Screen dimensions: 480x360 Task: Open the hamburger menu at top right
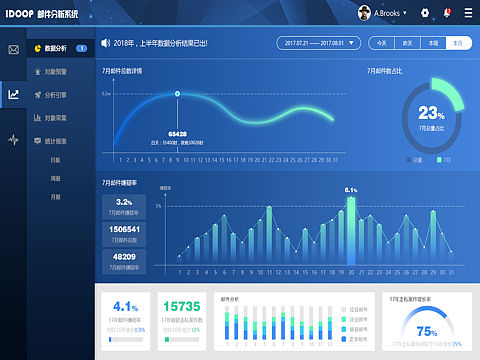click(x=468, y=13)
